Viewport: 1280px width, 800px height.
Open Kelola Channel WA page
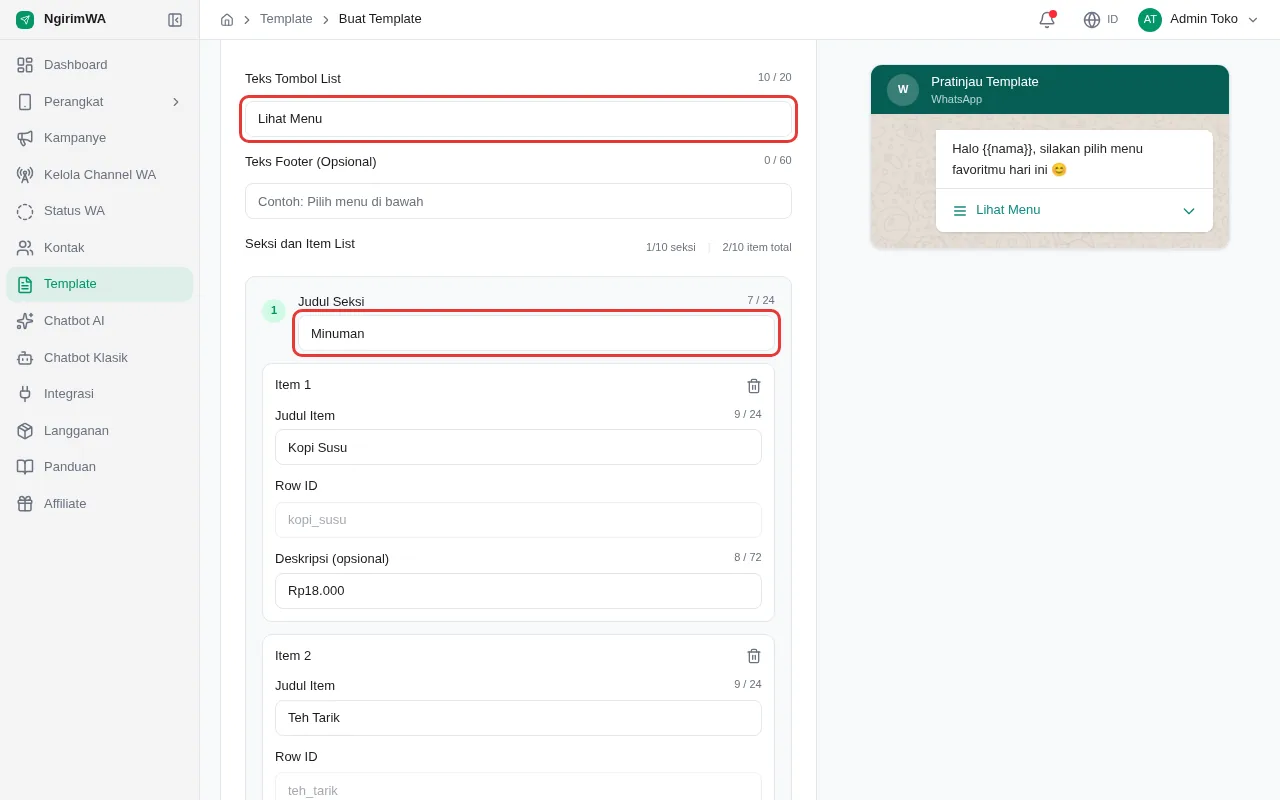[100, 175]
